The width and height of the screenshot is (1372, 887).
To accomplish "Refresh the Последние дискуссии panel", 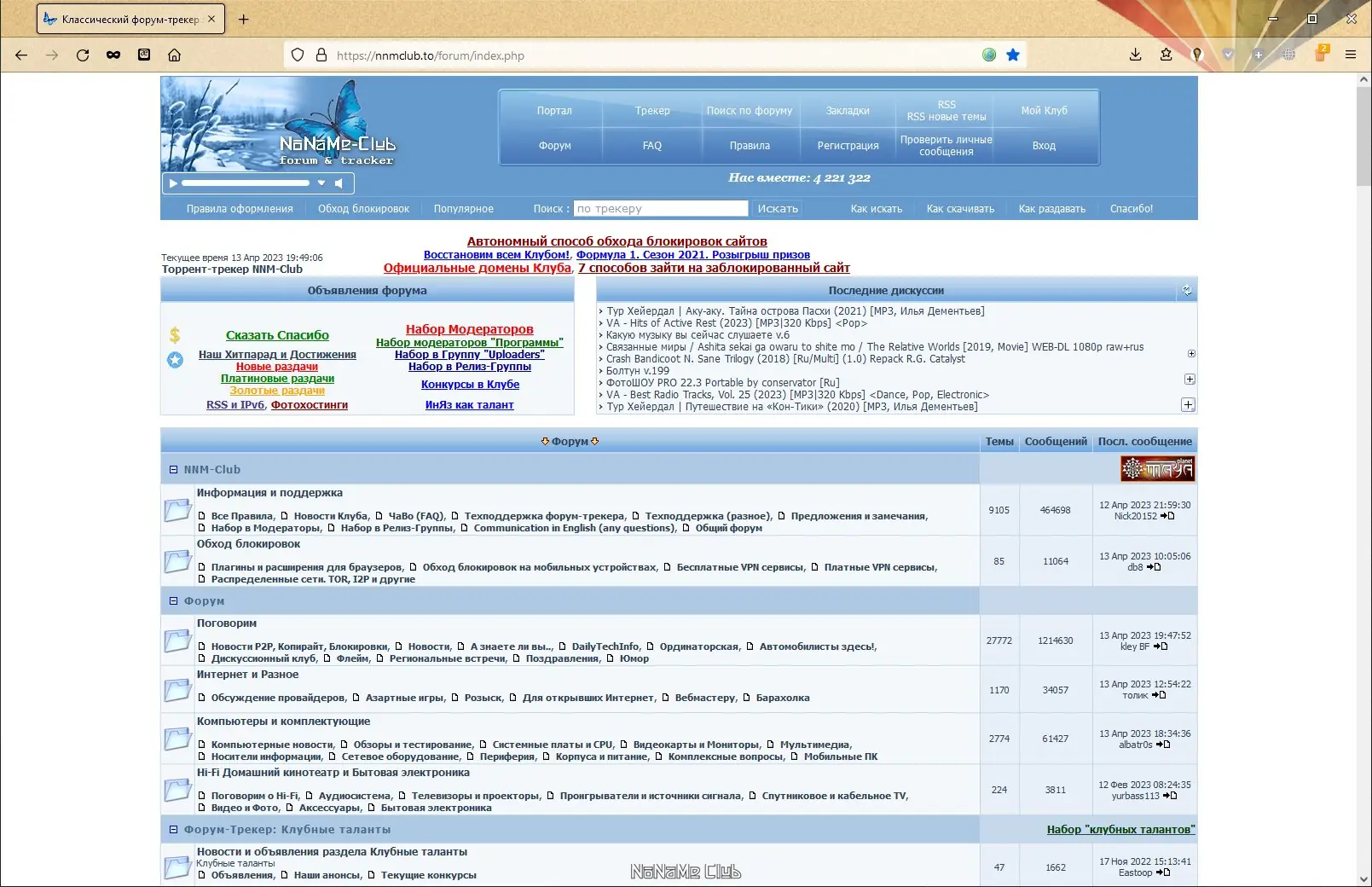I will [1186, 291].
